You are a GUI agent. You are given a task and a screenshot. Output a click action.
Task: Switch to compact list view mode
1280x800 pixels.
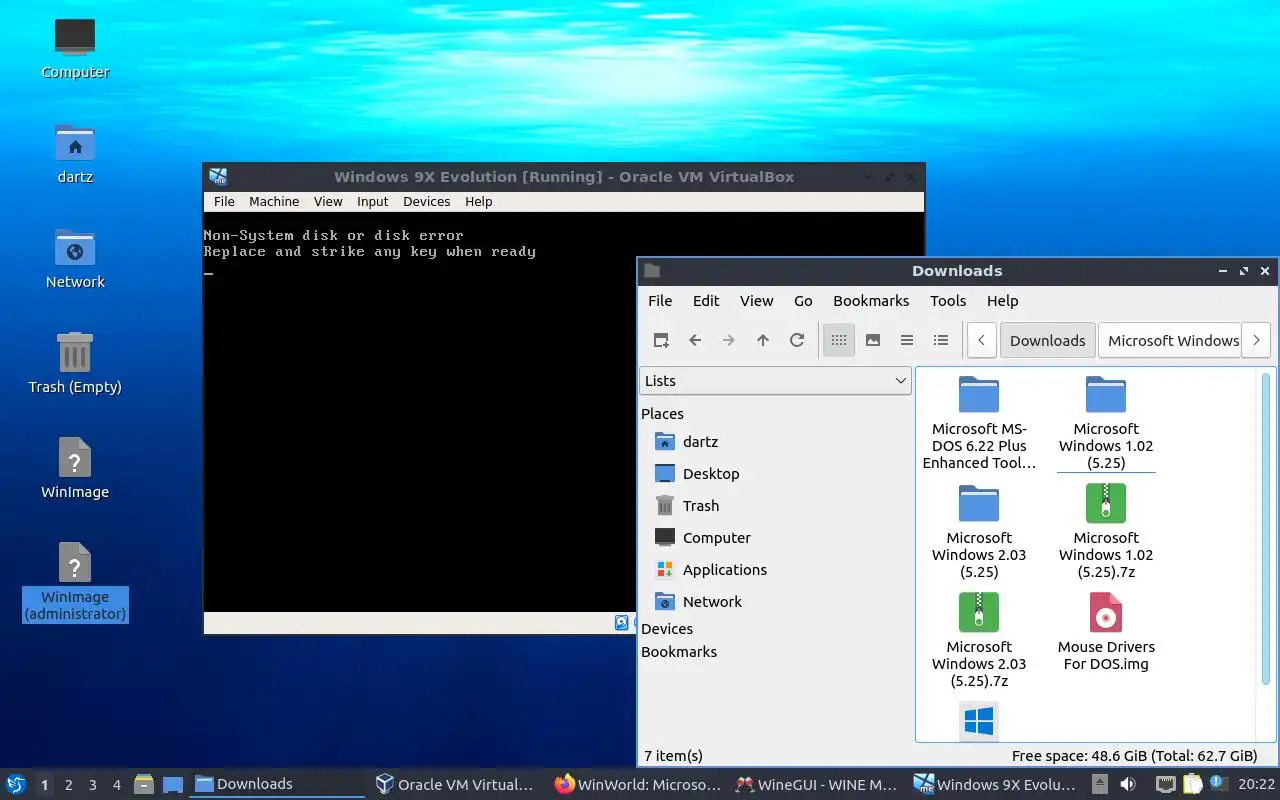907,340
